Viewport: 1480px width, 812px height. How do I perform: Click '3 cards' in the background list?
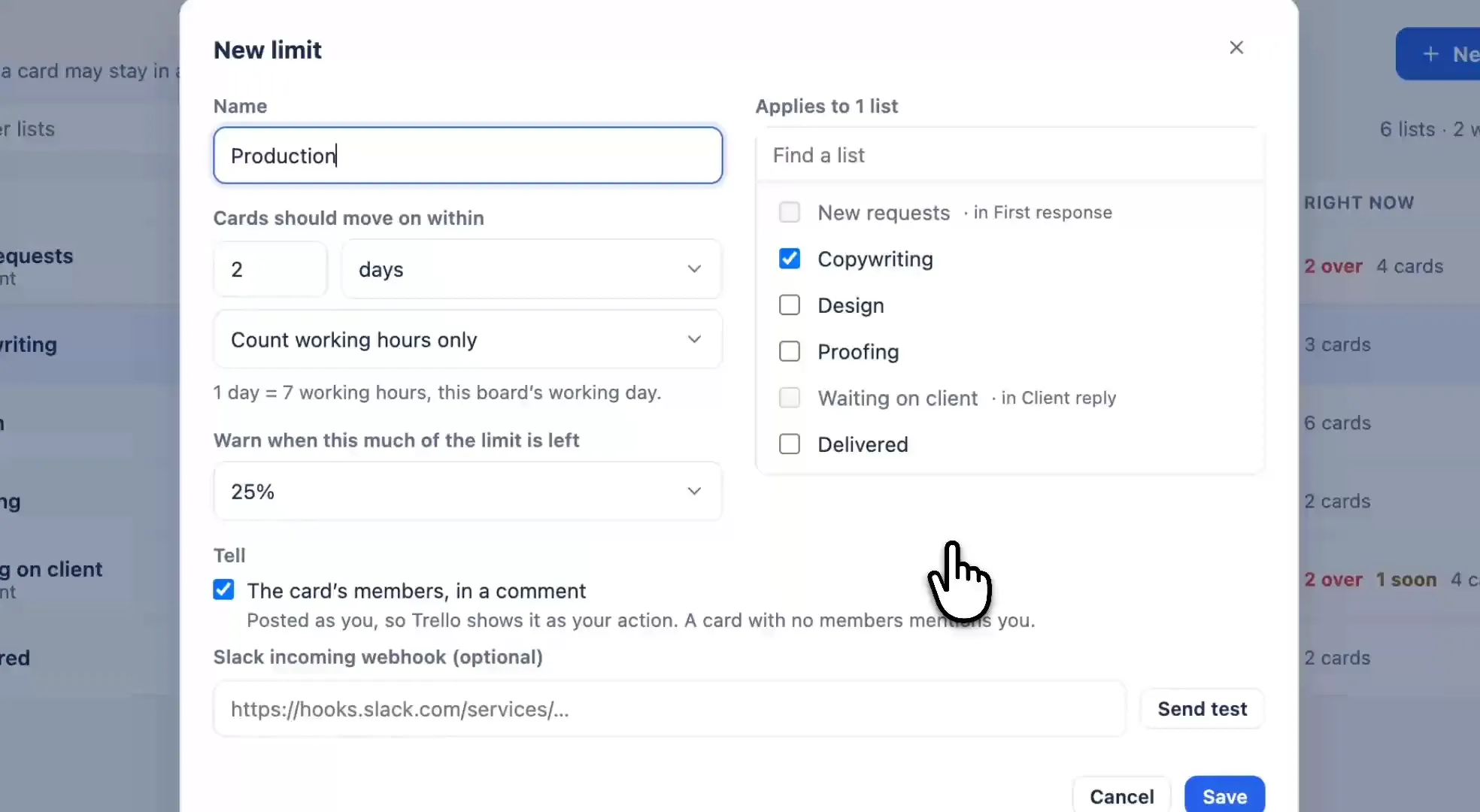pyautogui.click(x=1337, y=344)
